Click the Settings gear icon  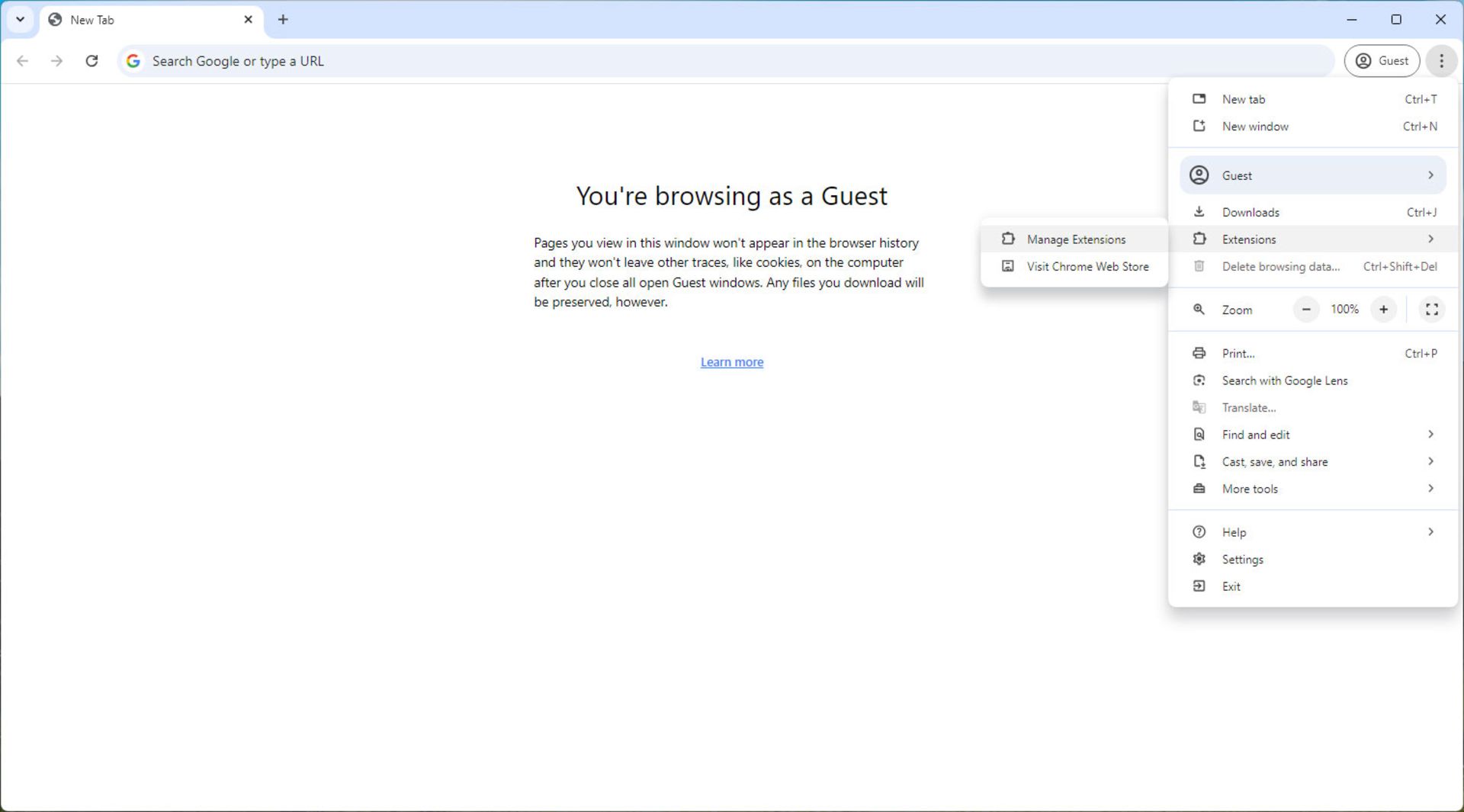tap(1199, 560)
